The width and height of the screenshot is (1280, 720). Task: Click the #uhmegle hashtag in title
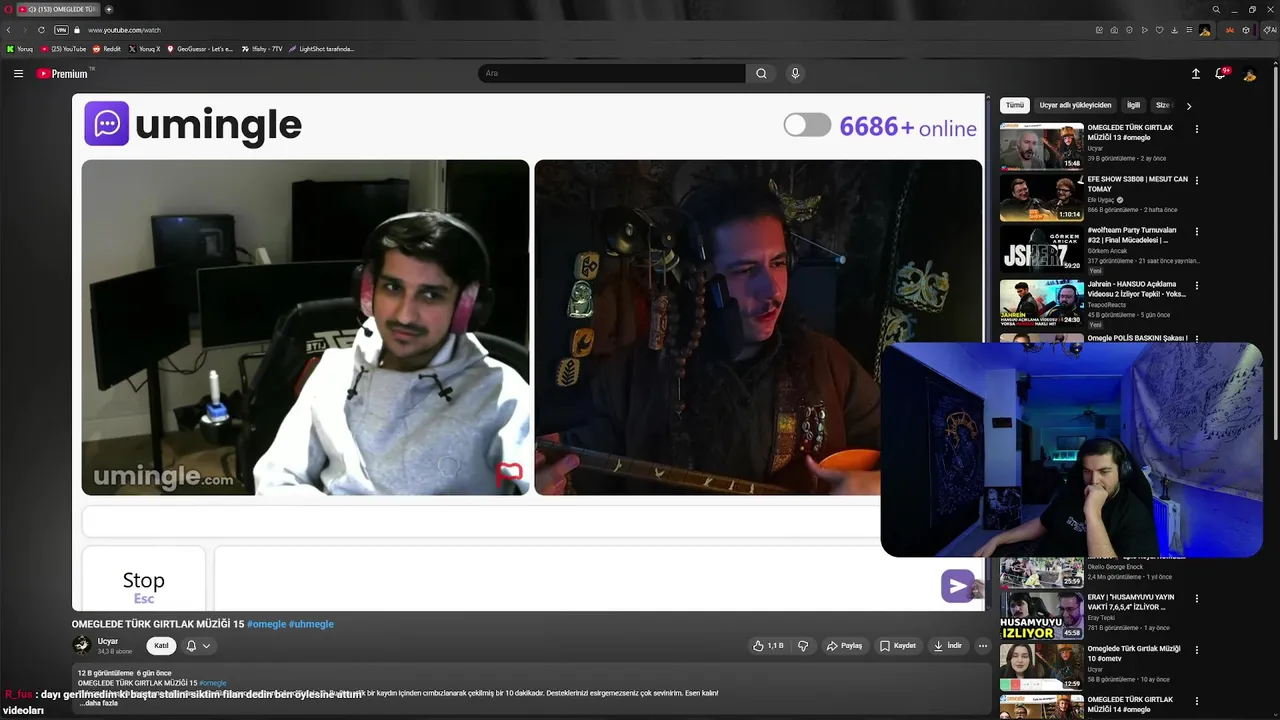[311, 624]
